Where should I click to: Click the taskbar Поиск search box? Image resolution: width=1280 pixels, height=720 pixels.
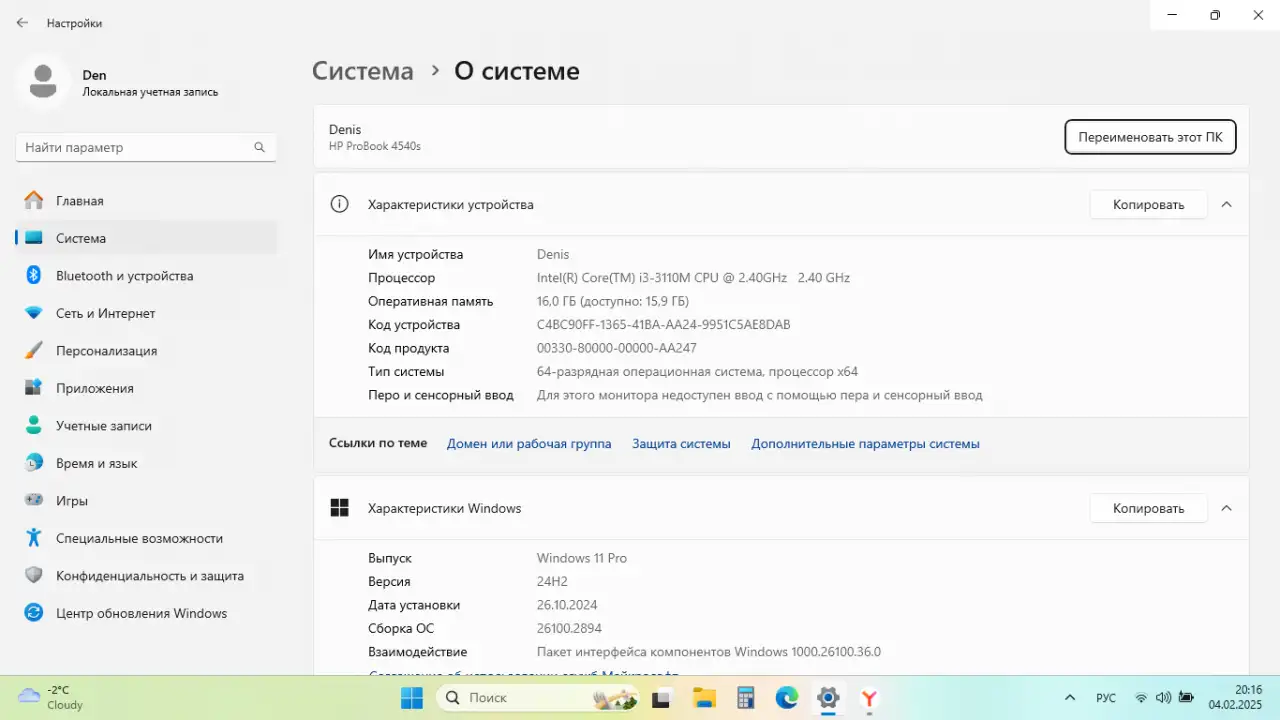click(538, 697)
